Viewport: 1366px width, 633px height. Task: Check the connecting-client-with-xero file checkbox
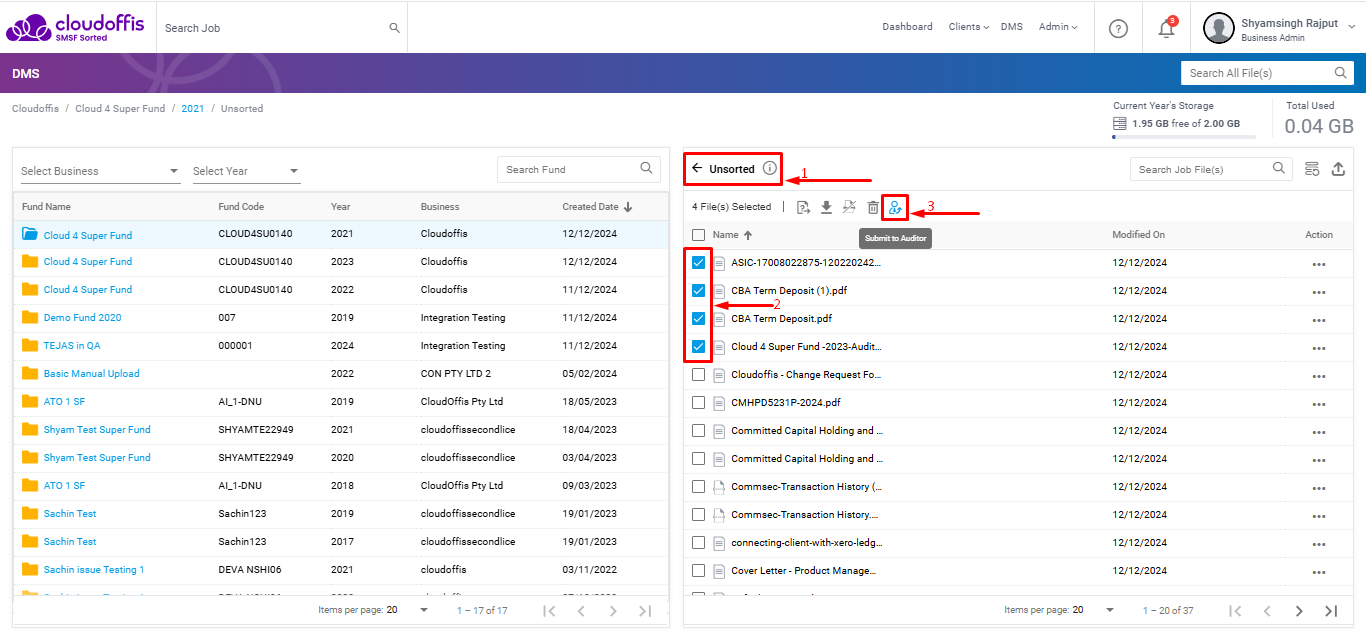tap(698, 542)
